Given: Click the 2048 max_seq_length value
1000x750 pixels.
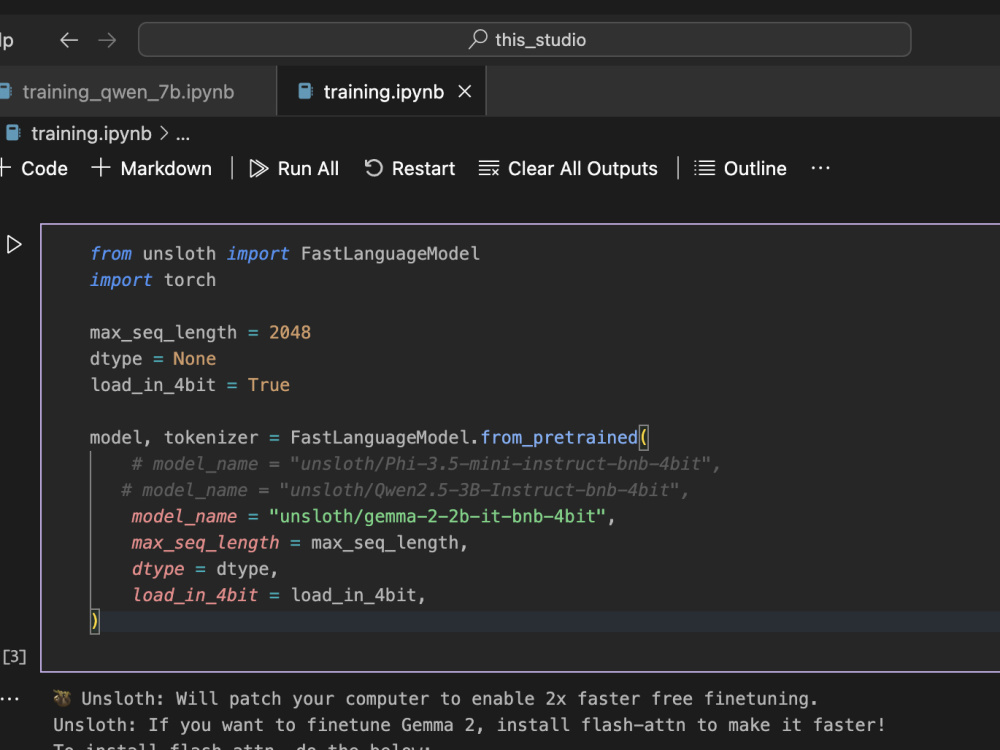Looking at the screenshot, I should (x=290, y=332).
